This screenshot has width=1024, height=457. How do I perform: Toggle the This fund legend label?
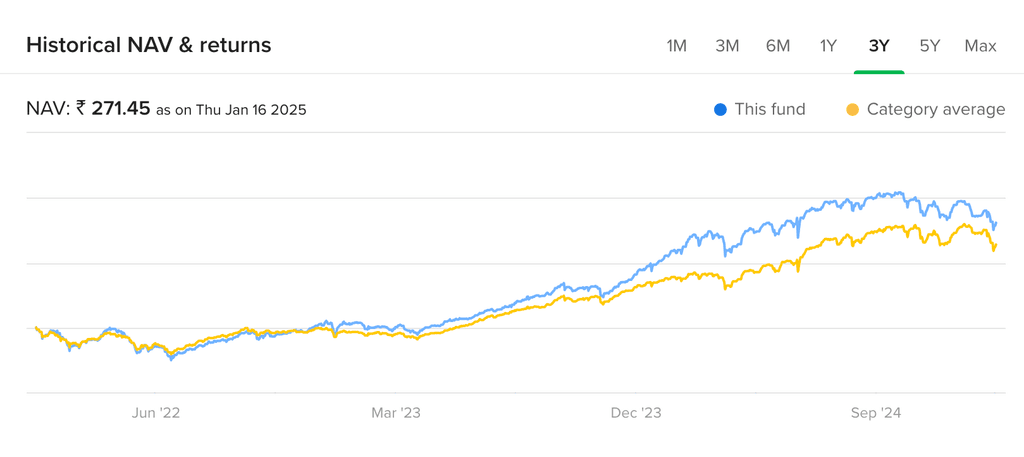769,109
